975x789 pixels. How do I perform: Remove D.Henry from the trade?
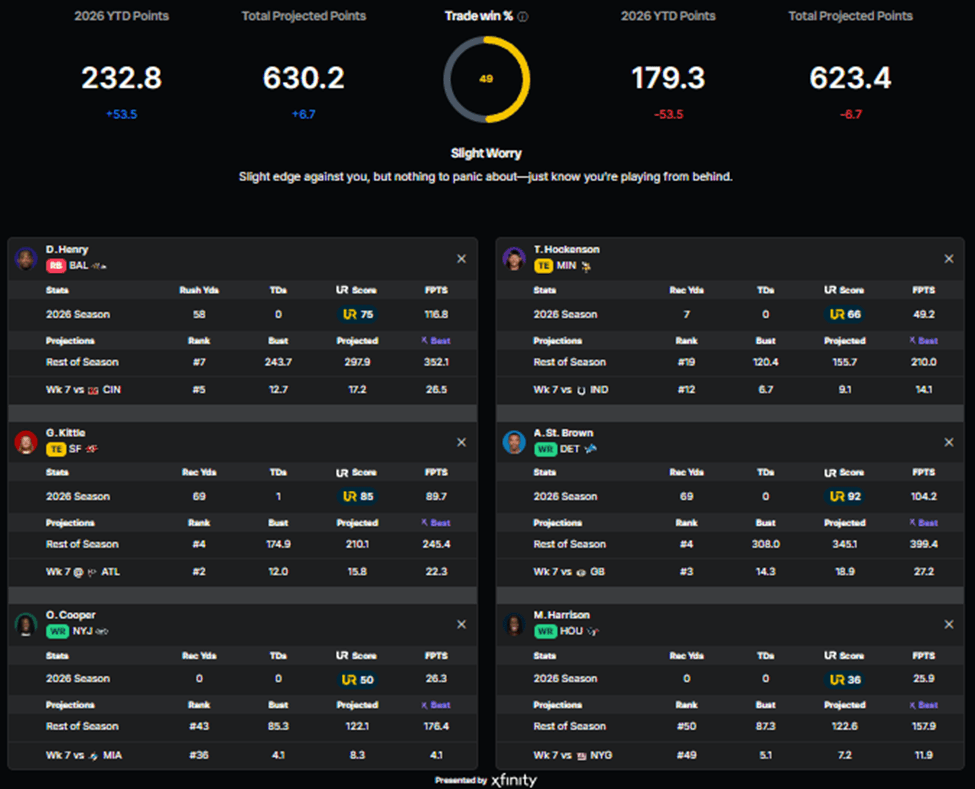[461, 259]
